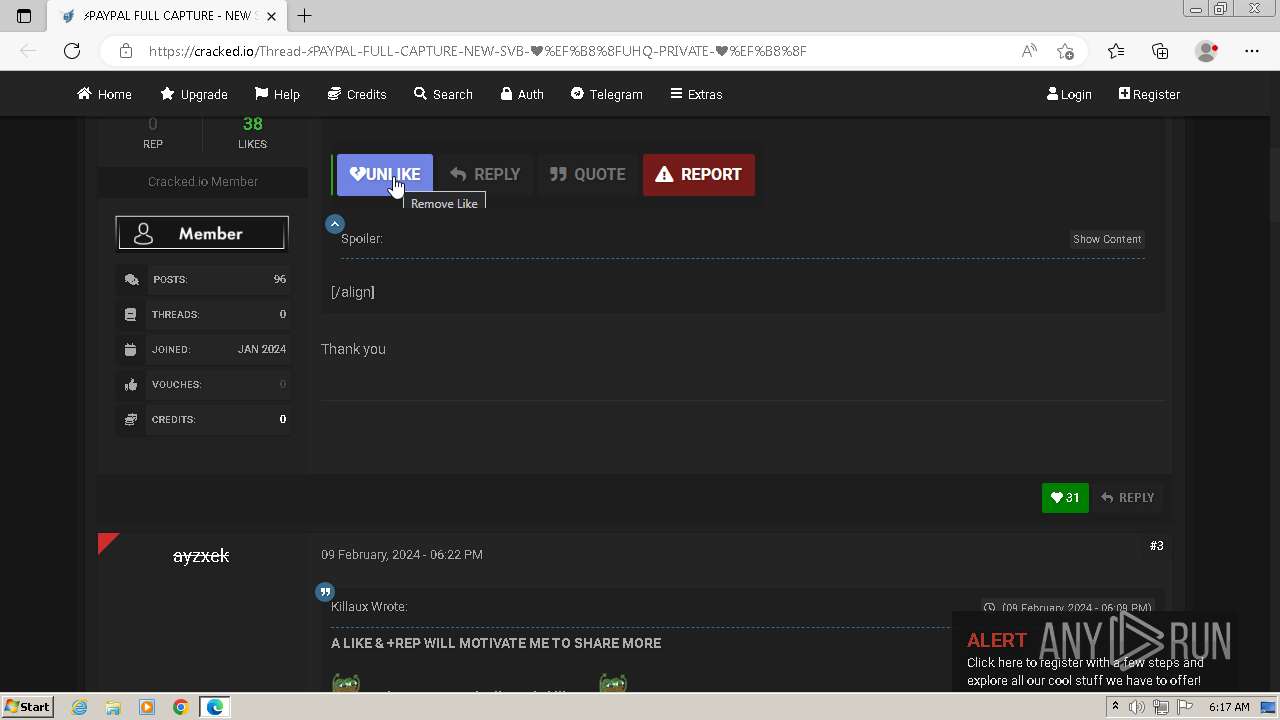The width and height of the screenshot is (1280, 720).
Task: Expand the Extras menu
Action: pos(696,94)
